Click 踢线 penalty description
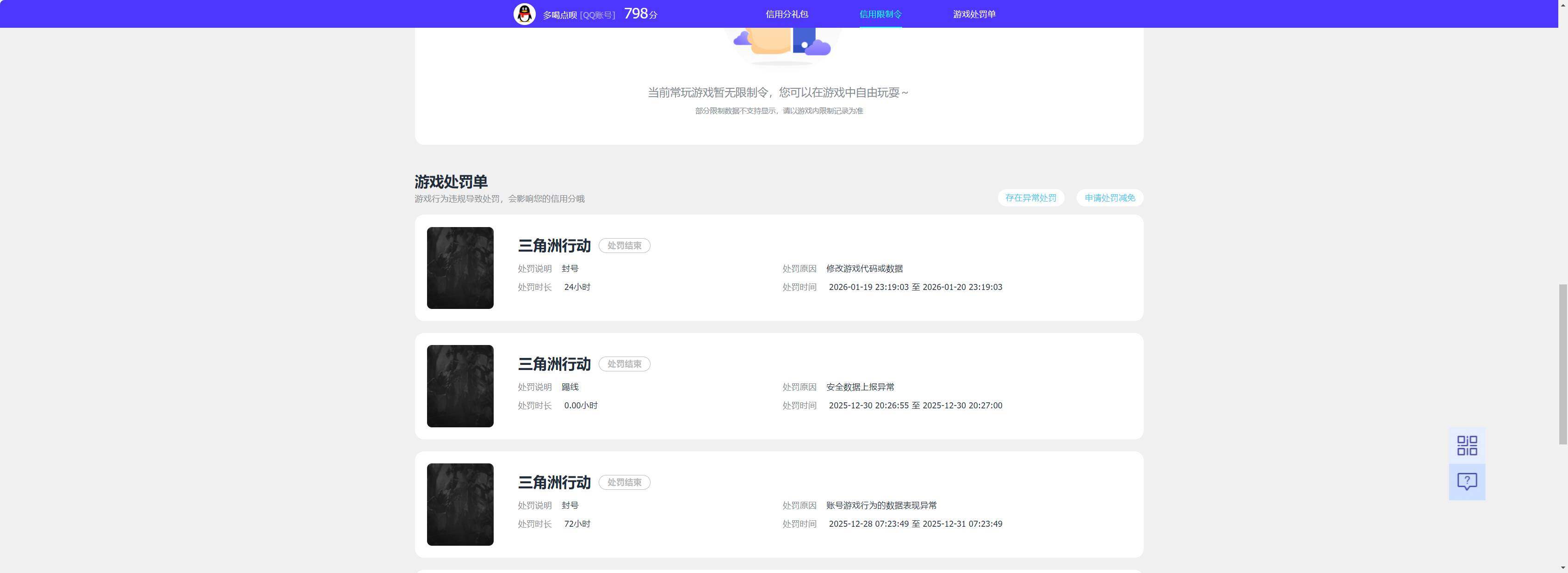This screenshot has height=573, width=1568. pyautogui.click(x=570, y=387)
